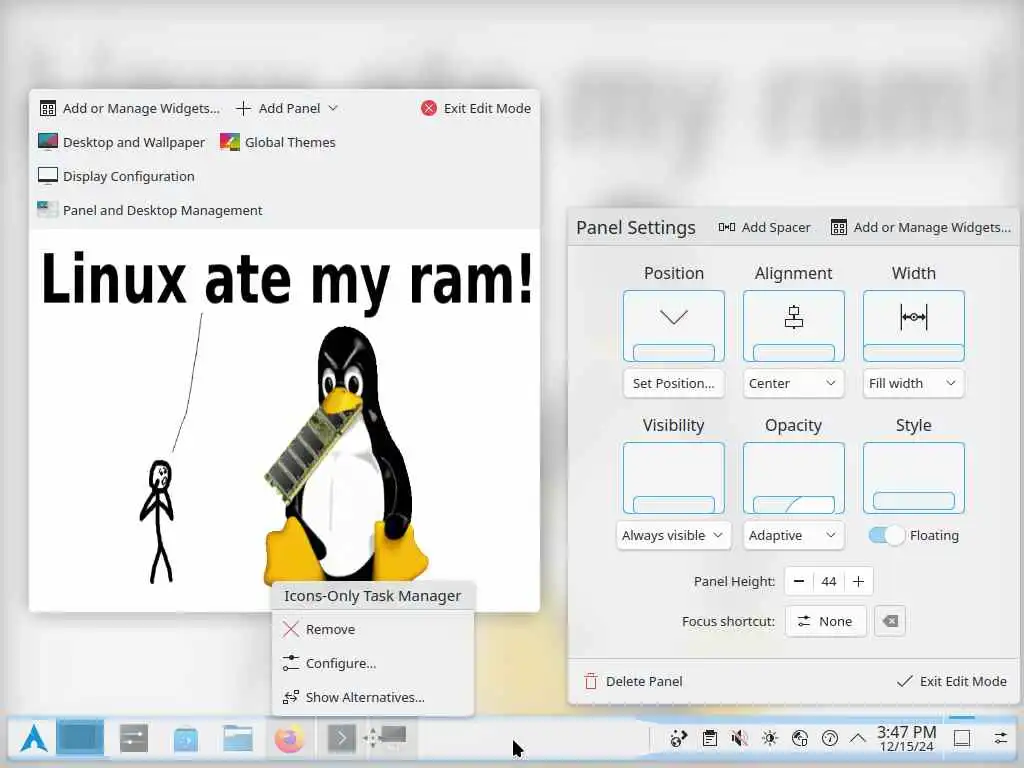Screen dimensions: 1024x768
Task: Click Exit Edit Mode with the checkmark
Action: coord(952,681)
